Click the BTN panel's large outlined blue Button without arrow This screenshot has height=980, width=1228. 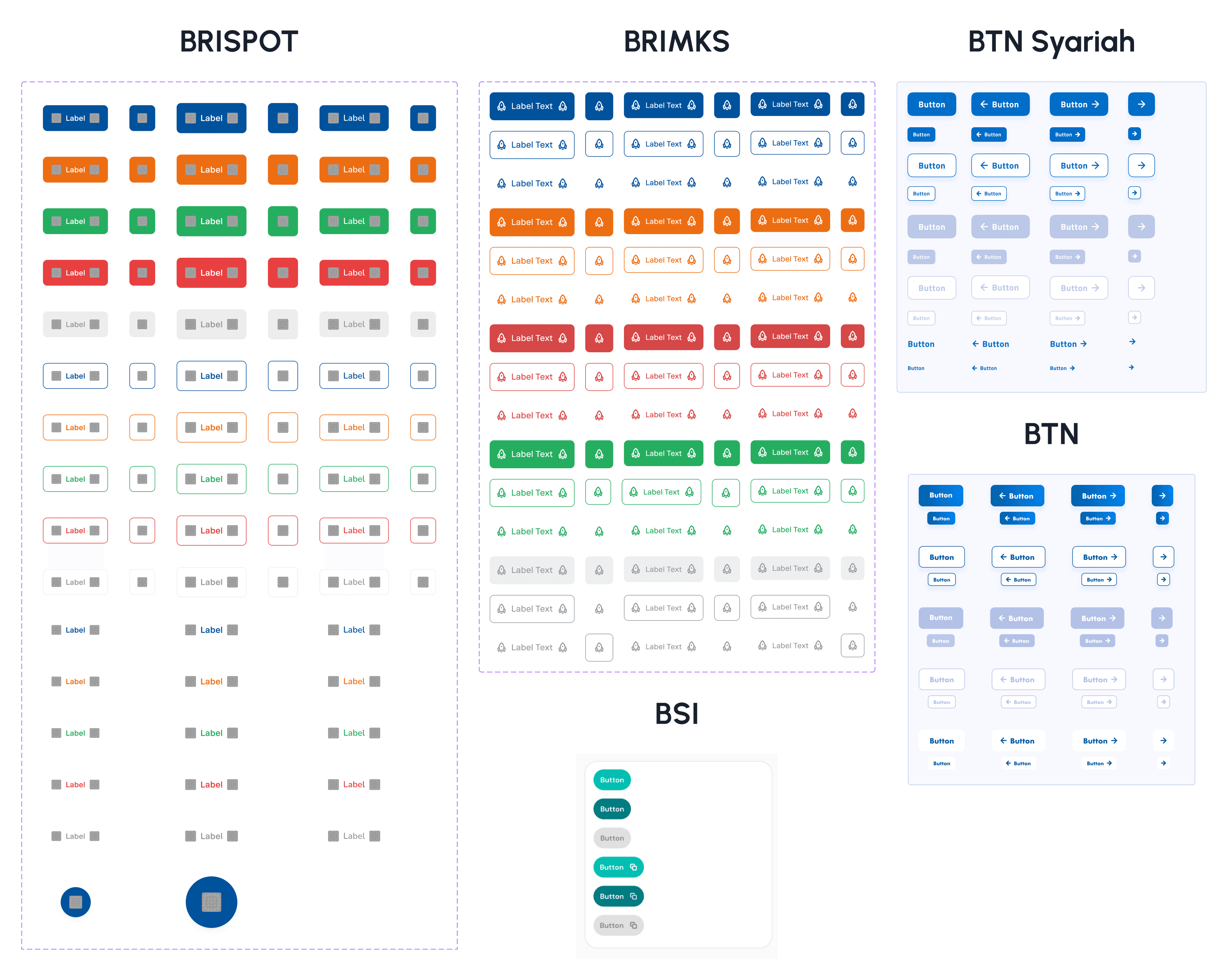tap(941, 557)
